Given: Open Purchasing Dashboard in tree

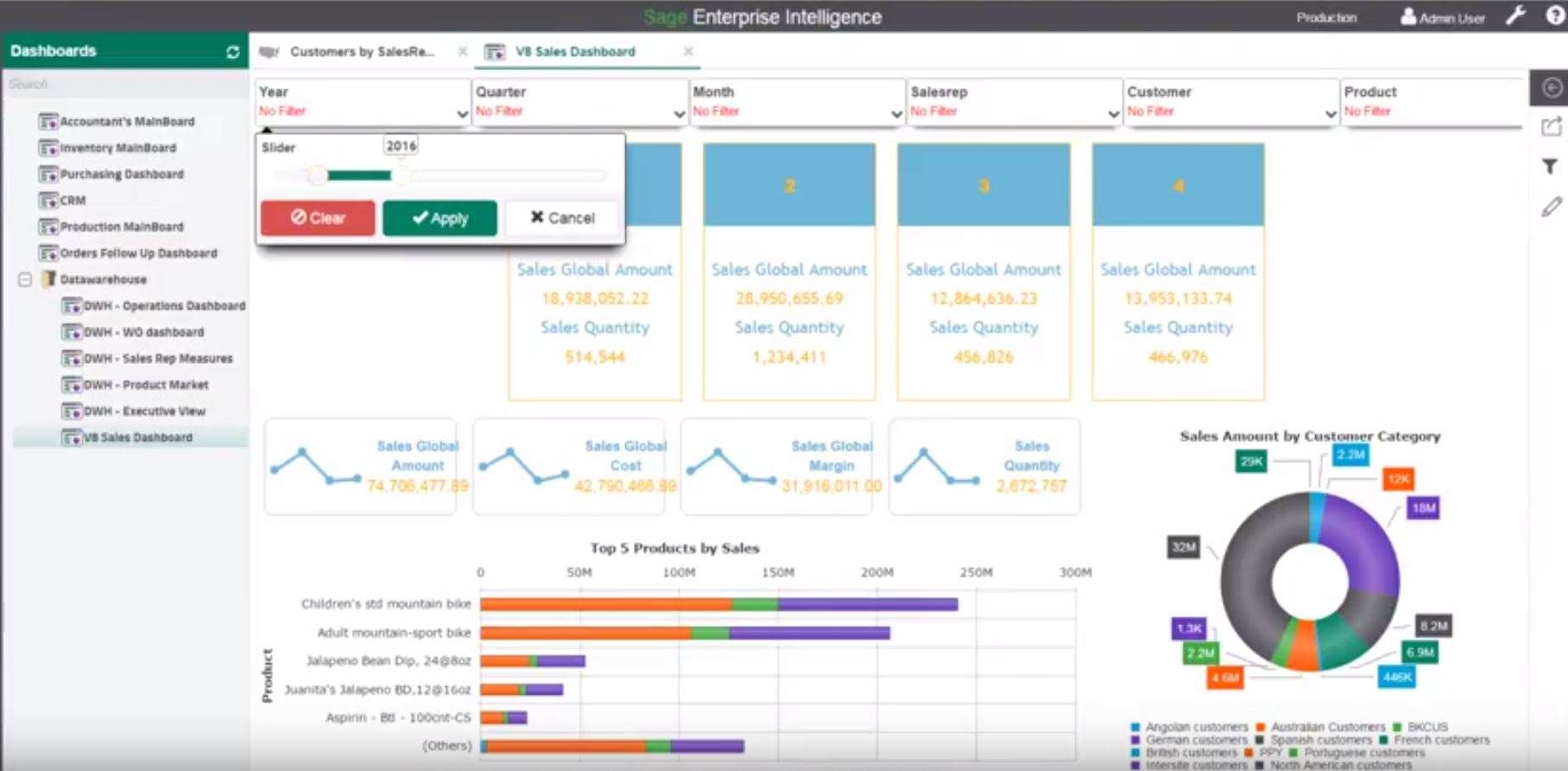Looking at the screenshot, I should (x=121, y=174).
